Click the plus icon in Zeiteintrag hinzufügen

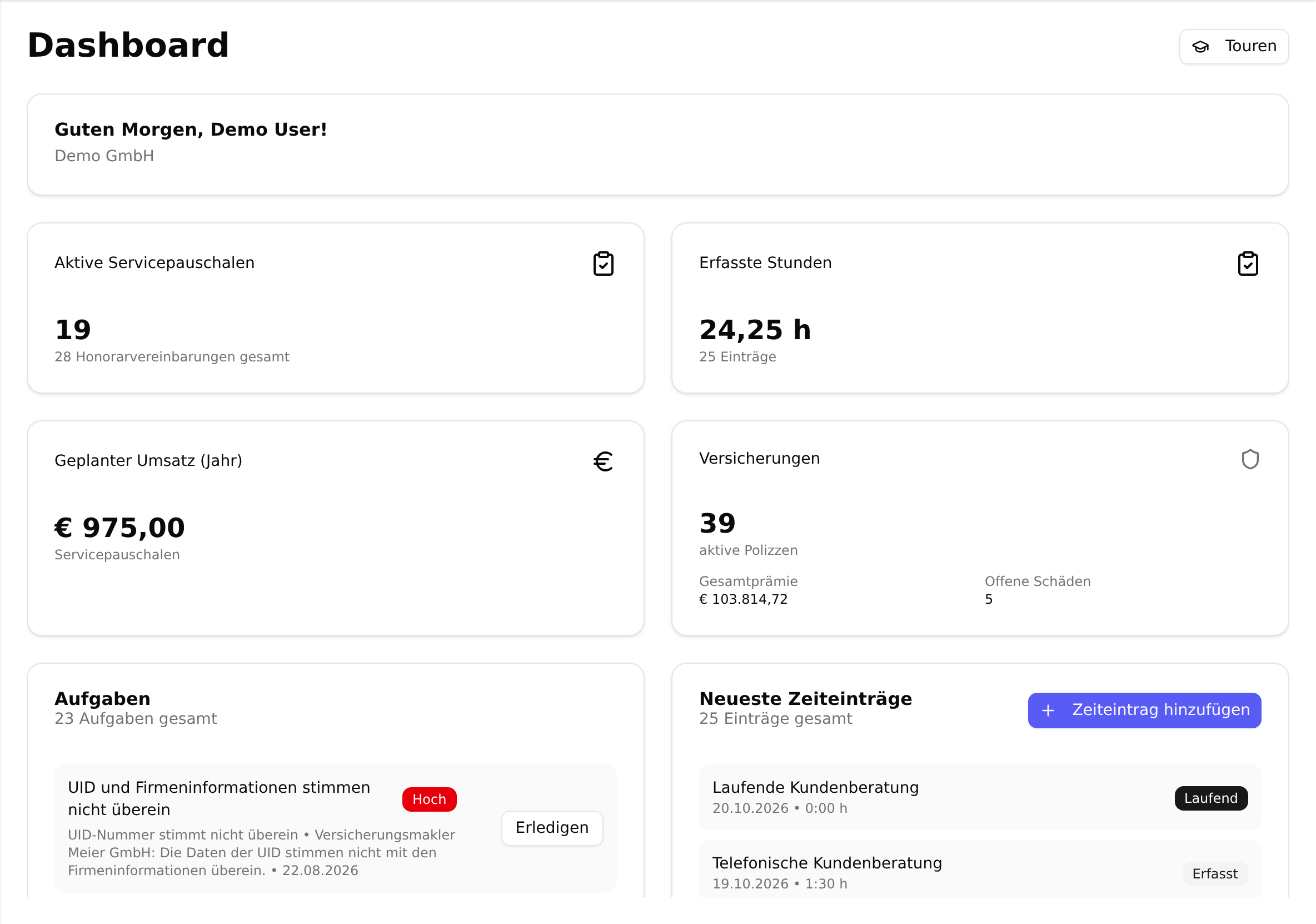point(1048,711)
